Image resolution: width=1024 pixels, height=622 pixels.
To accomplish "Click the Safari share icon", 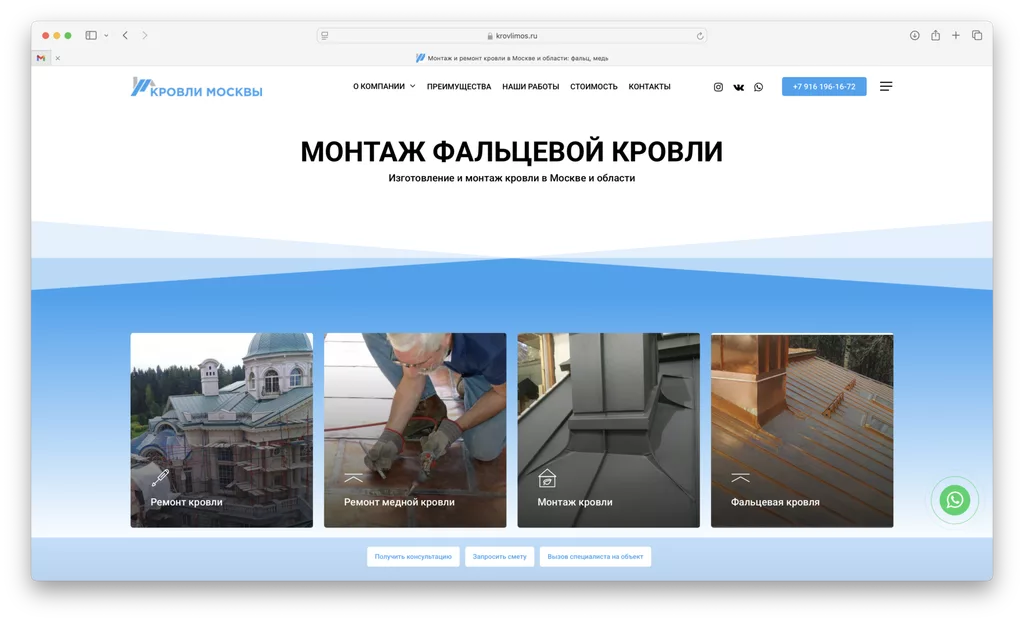I will 935,35.
